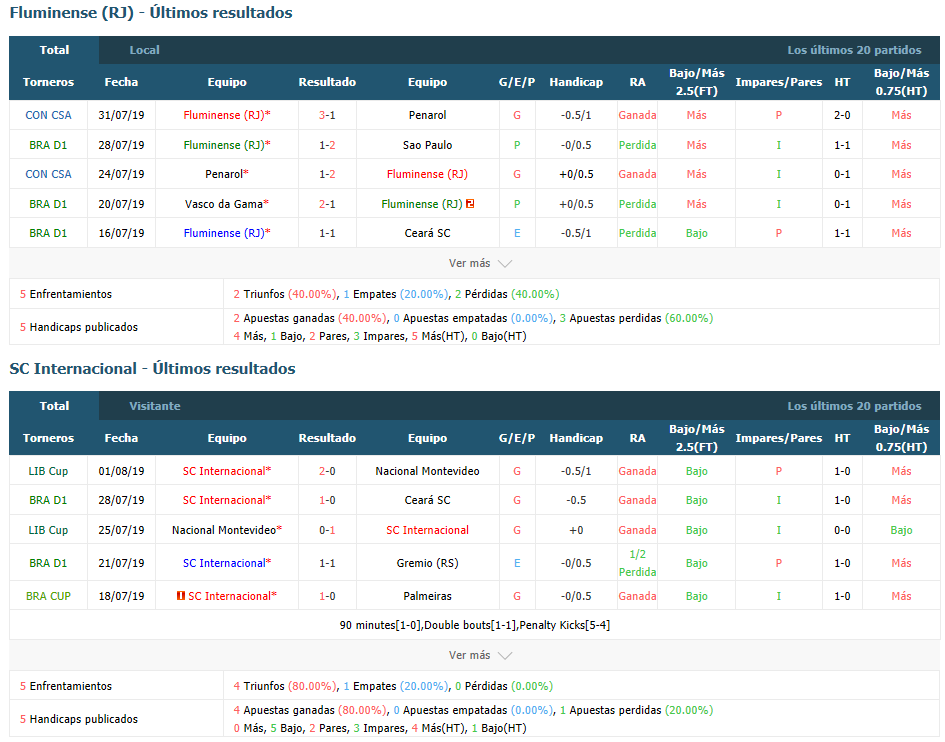Click the 2-0 half-time score in the Penarol 31/07/19 row
Viewport: 945px width, 742px height.
[x=842, y=115]
